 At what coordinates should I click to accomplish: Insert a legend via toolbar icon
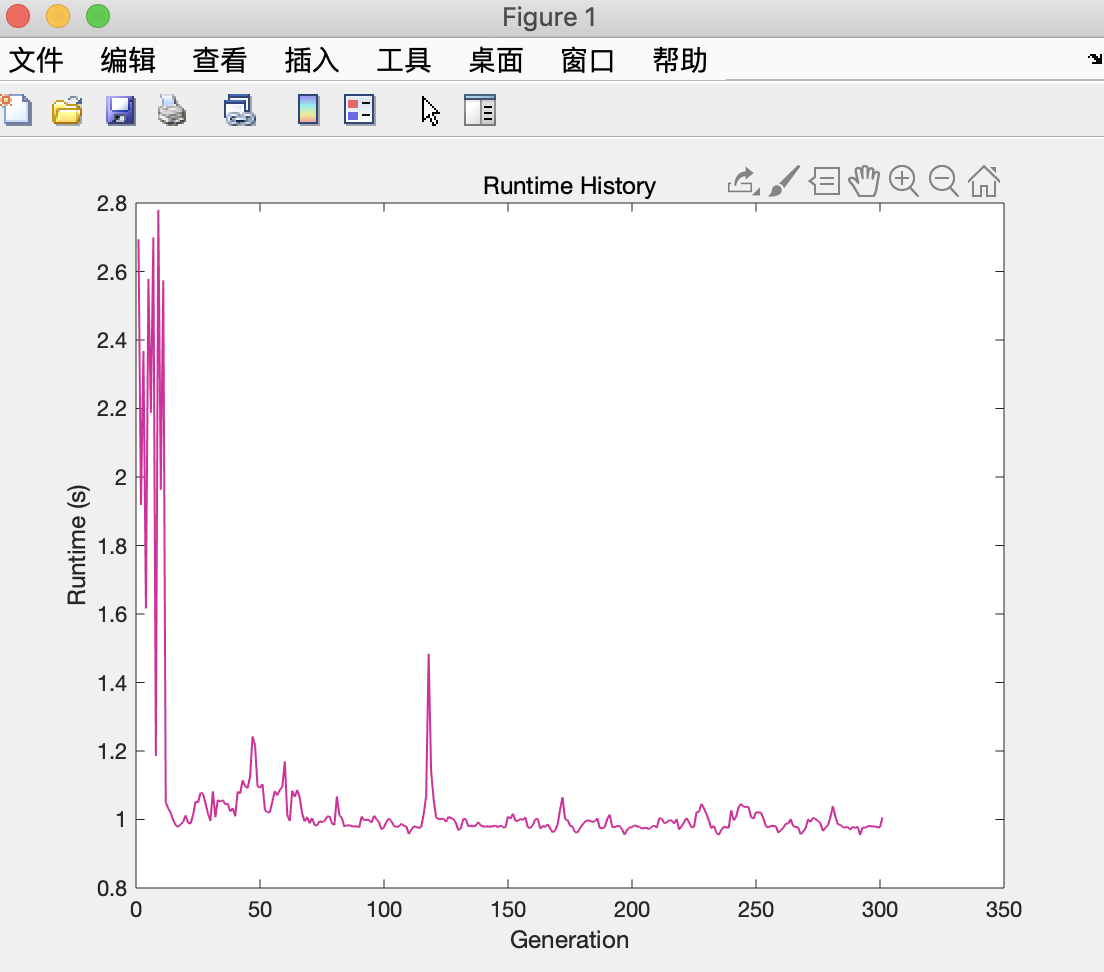pos(359,111)
